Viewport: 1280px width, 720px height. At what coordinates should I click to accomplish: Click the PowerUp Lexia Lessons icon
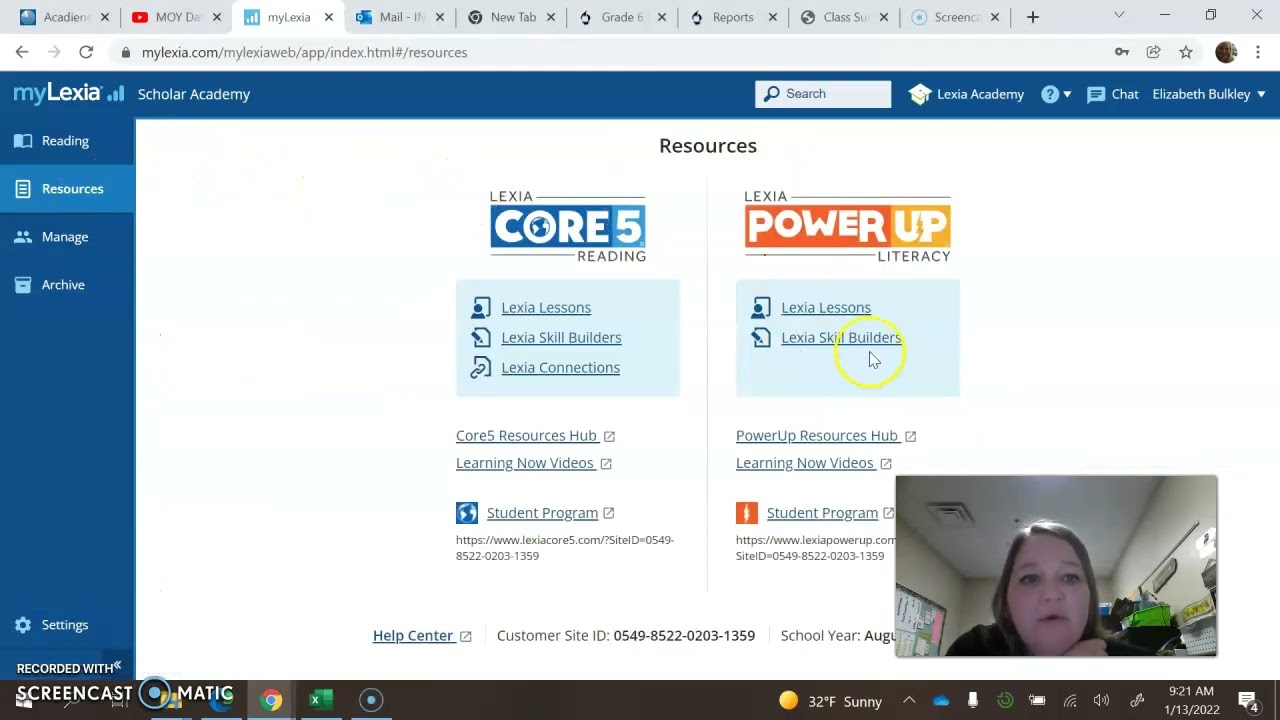coord(761,308)
